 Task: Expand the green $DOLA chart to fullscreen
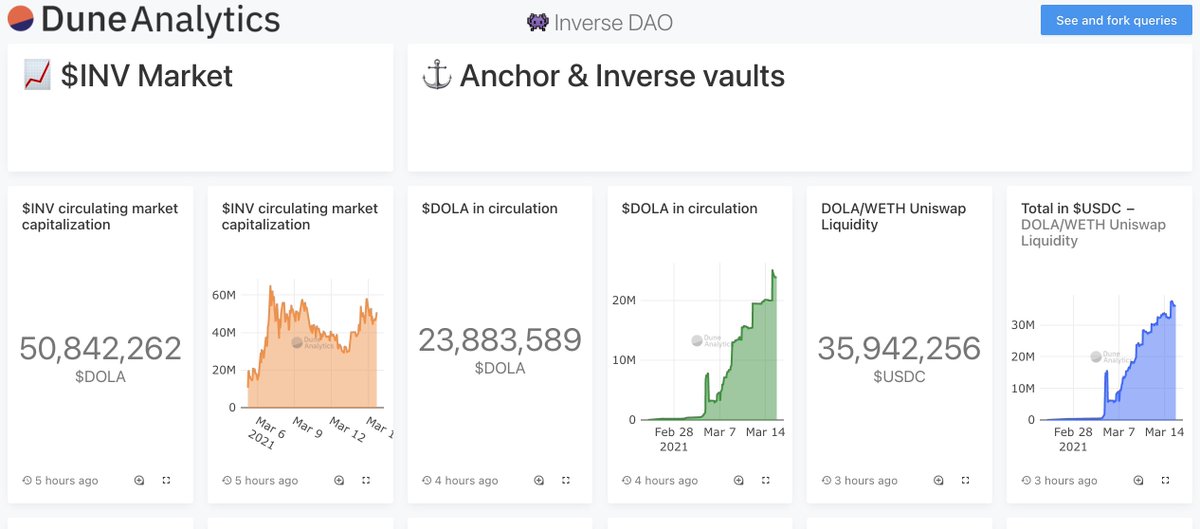[766, 481]
